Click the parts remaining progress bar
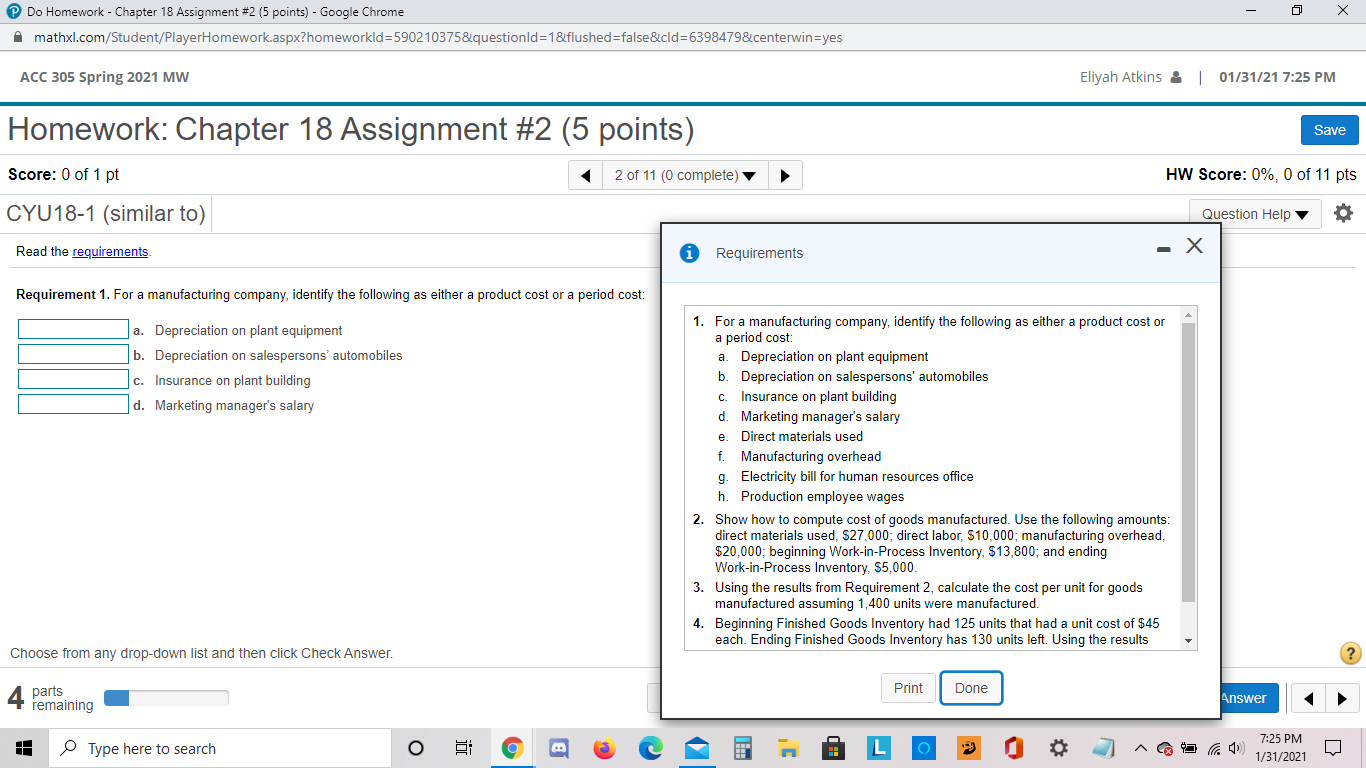Image resolution: width=1366 pixels, height=768 pixels. pyautogui.click(x=166, y=698)
